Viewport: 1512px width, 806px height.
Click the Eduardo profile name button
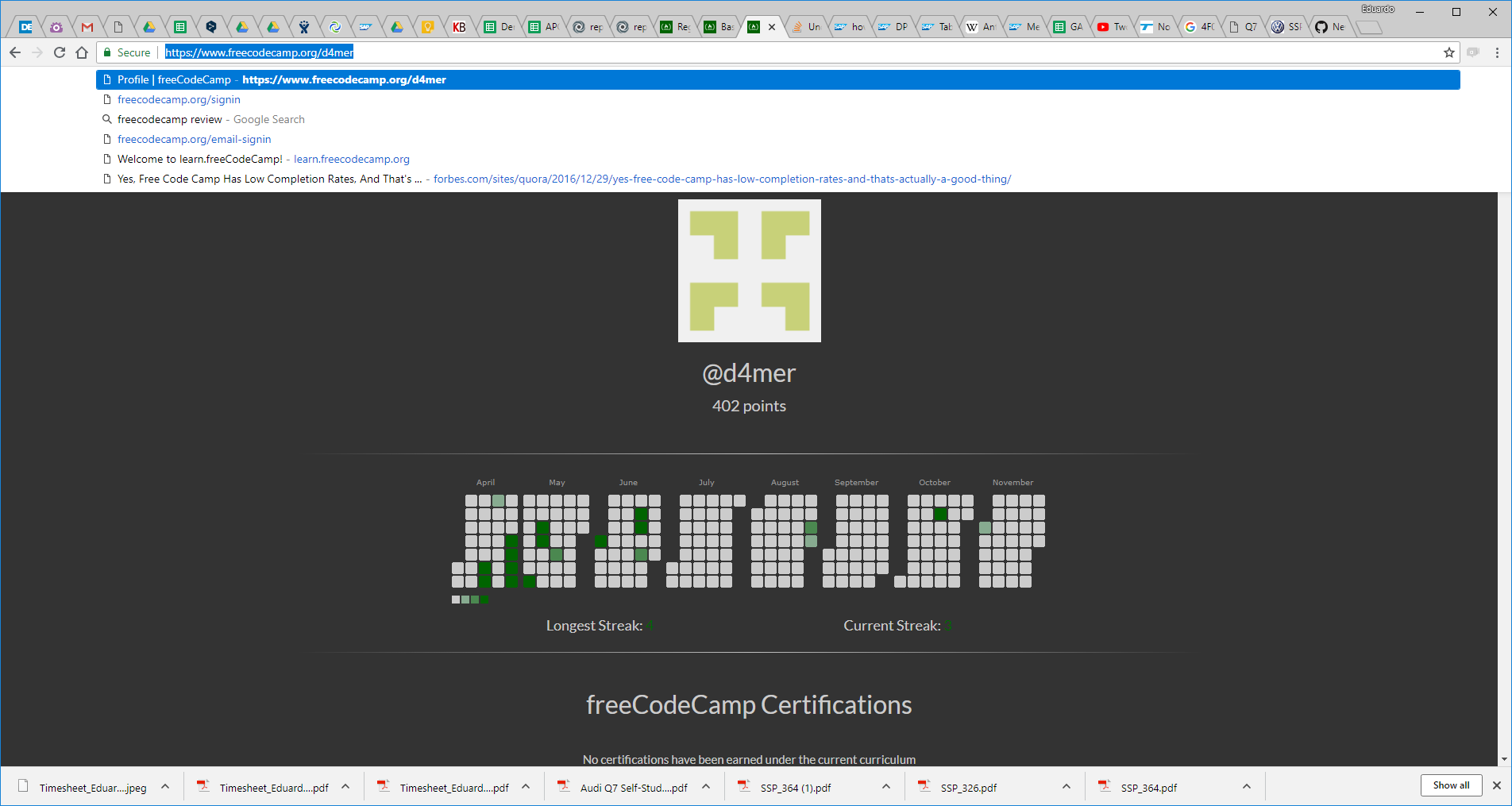click(x=1378, y=9)
